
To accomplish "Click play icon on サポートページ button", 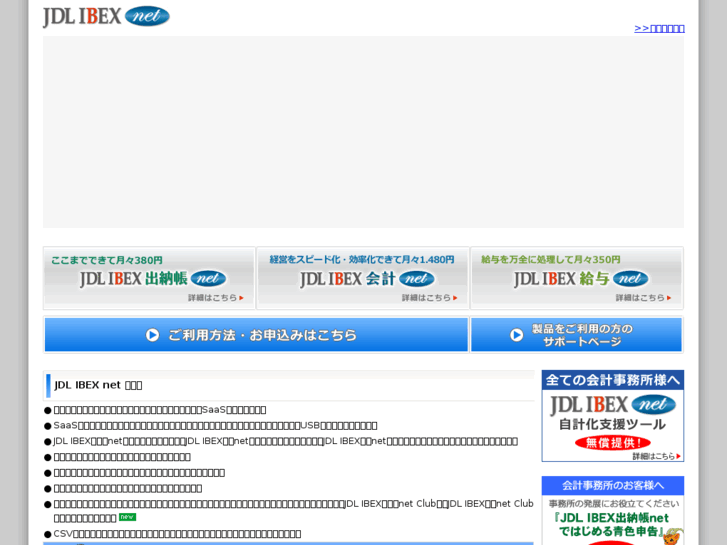I will [x=517, y=335].
